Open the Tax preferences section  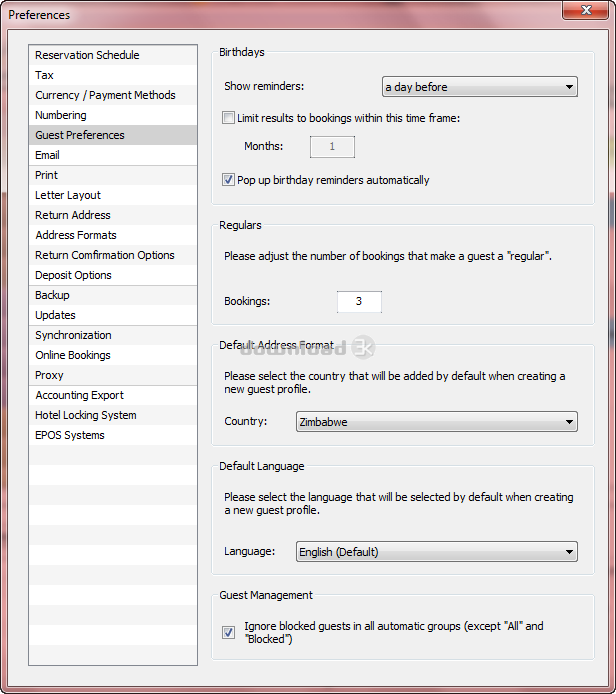pos(45,75)
